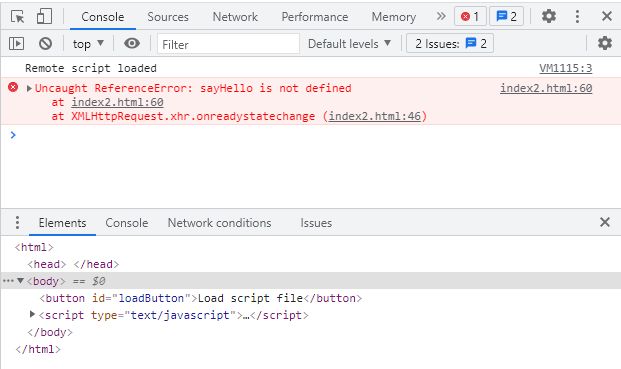Select the script type attribute value
Viewport: 621px width, 369px height.
click(x=180, y=315)
